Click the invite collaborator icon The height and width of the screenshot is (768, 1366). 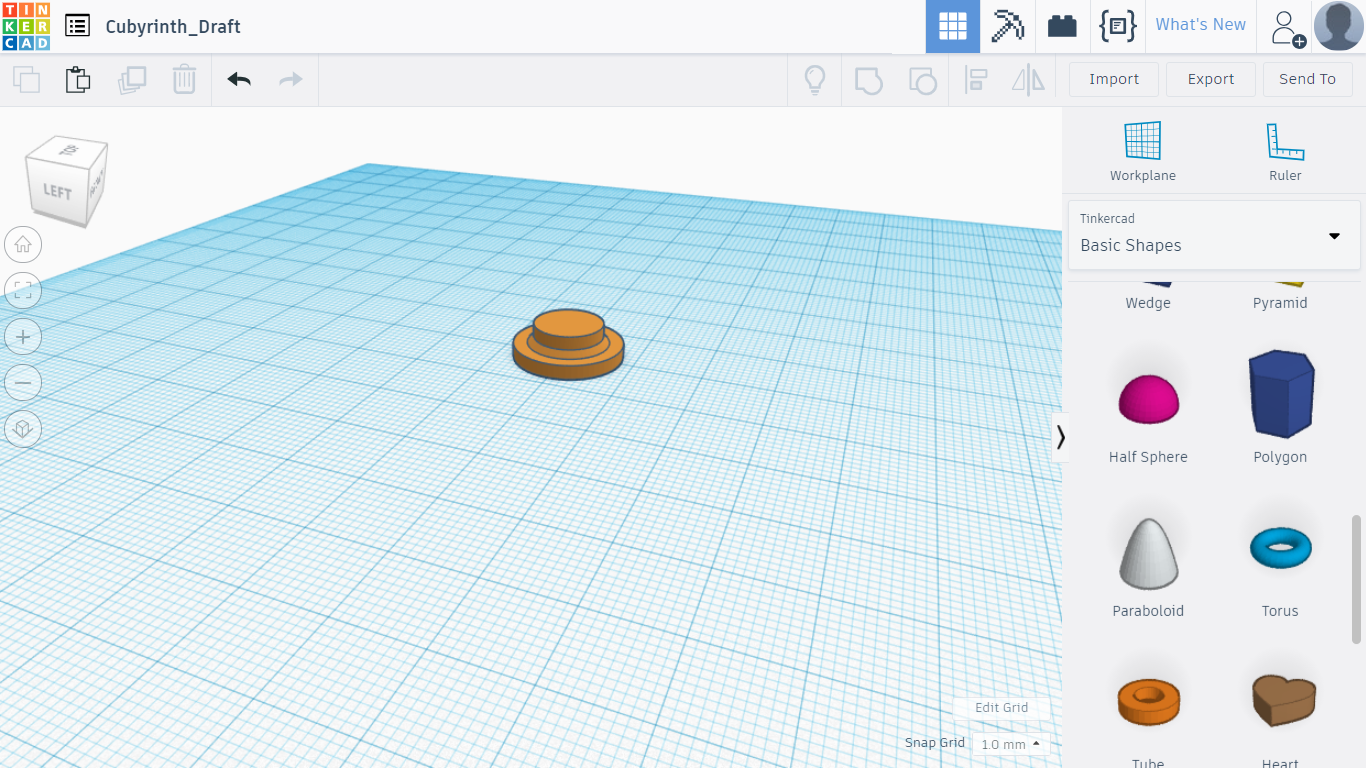(1287, 28)
